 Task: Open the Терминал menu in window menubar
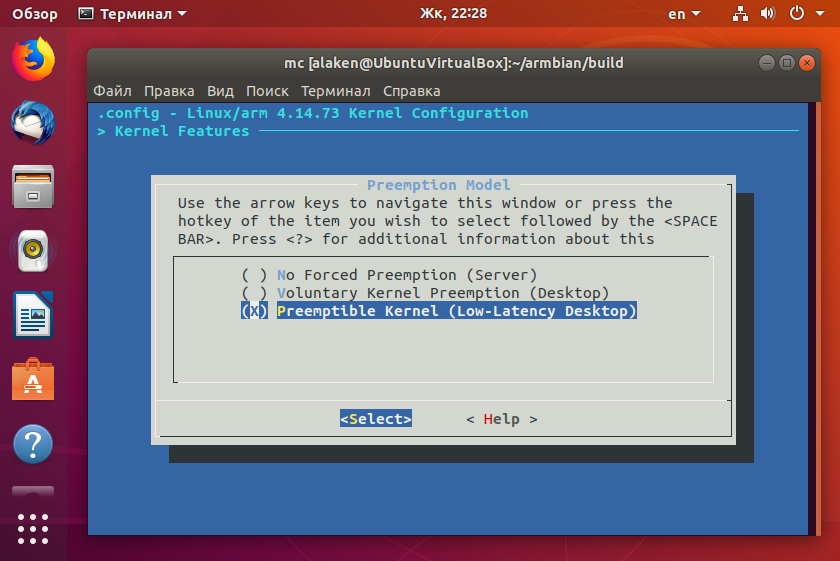click(x=336, y=91)
